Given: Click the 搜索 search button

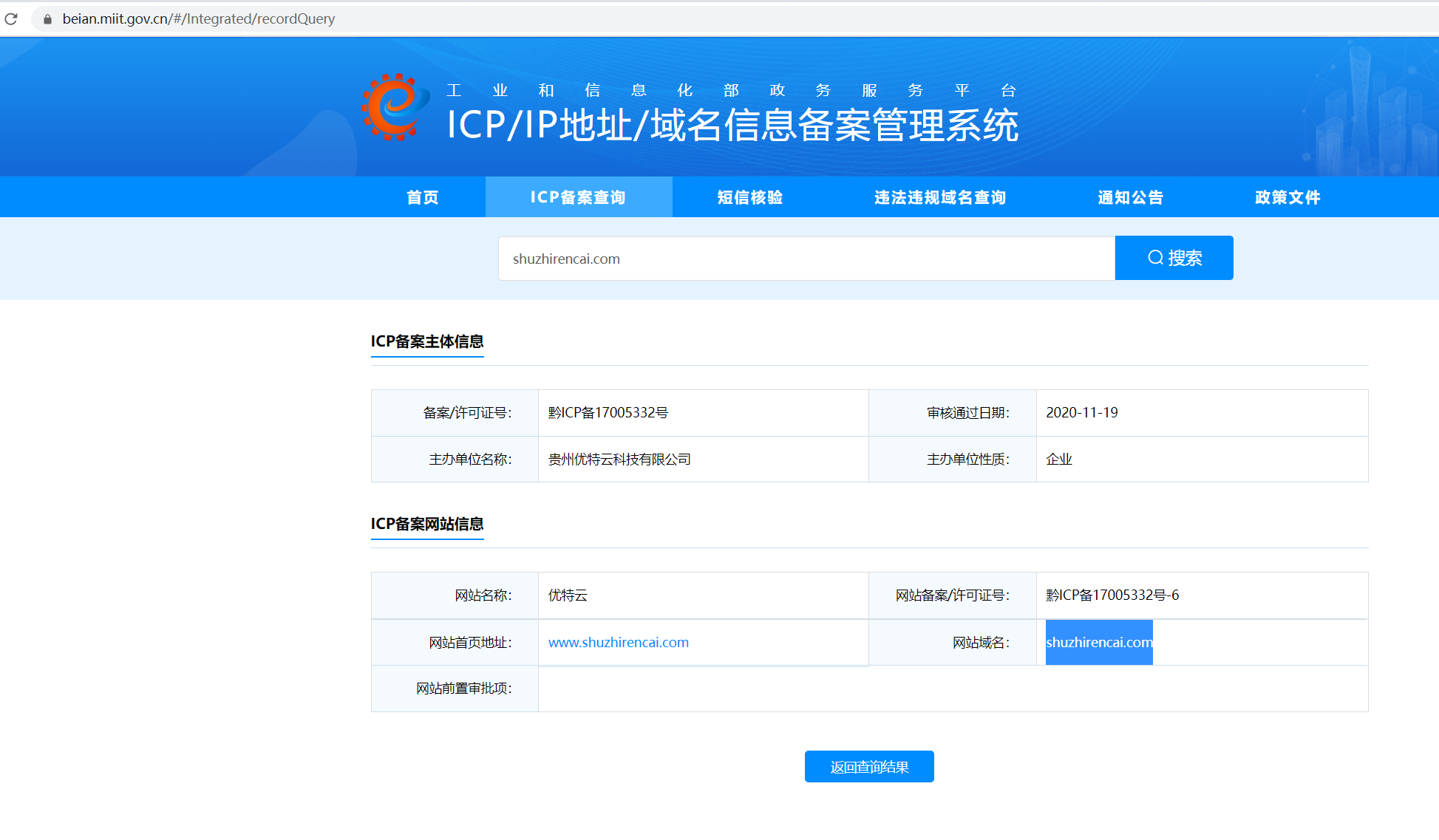Looking at the screenshot, I should [1174, 258].
